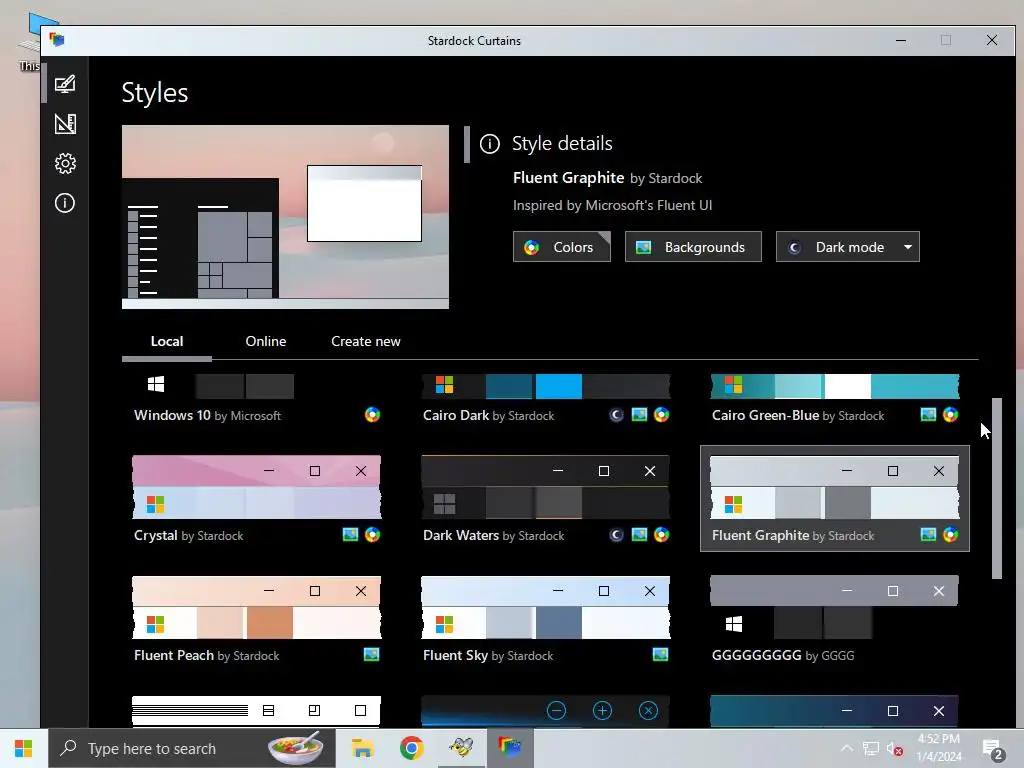Image resolution: width=1024 pixels, height=768 pixels.
Task: Click the "Windows 10 by Microsoft" label
Action: point(207,415)
